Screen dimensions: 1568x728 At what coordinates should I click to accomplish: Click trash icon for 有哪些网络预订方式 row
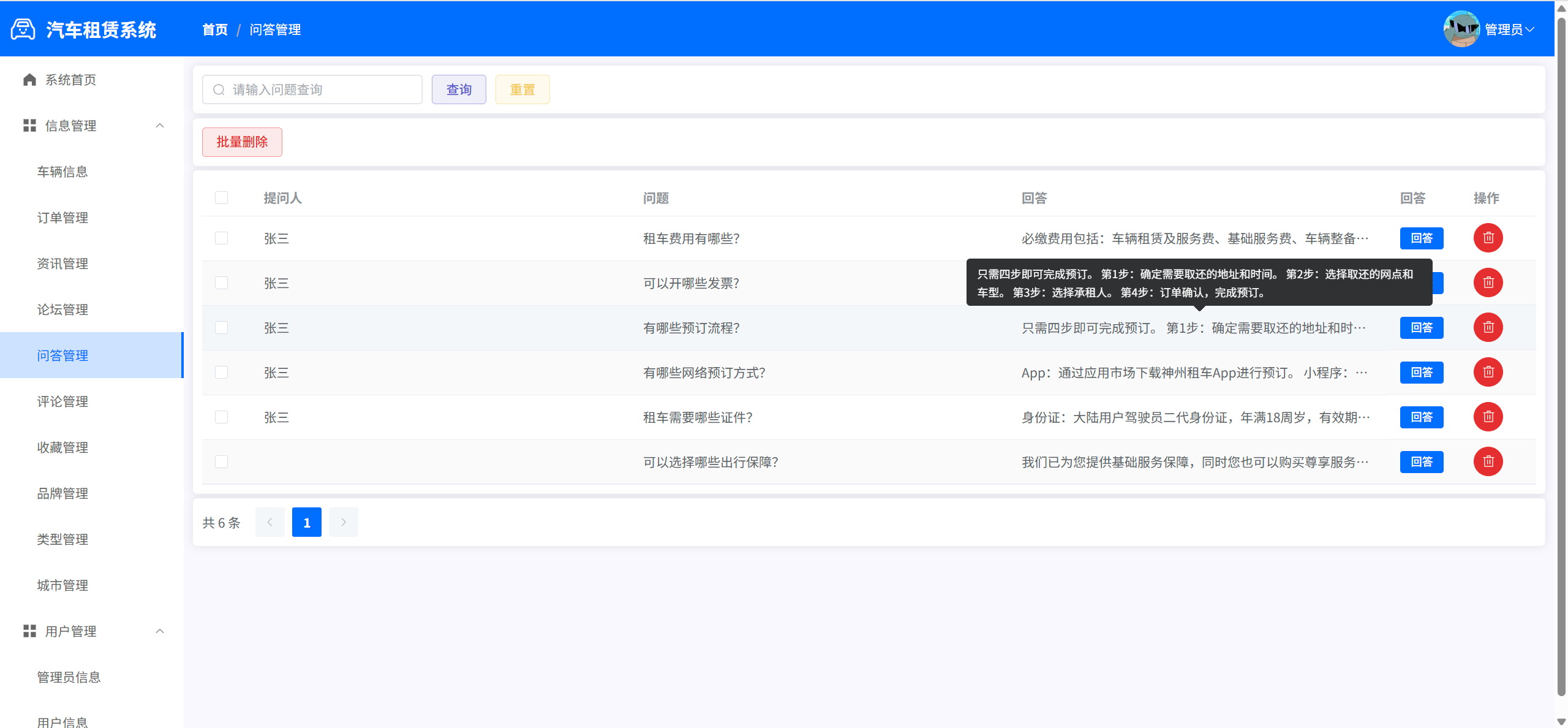tap(1488, 372)
